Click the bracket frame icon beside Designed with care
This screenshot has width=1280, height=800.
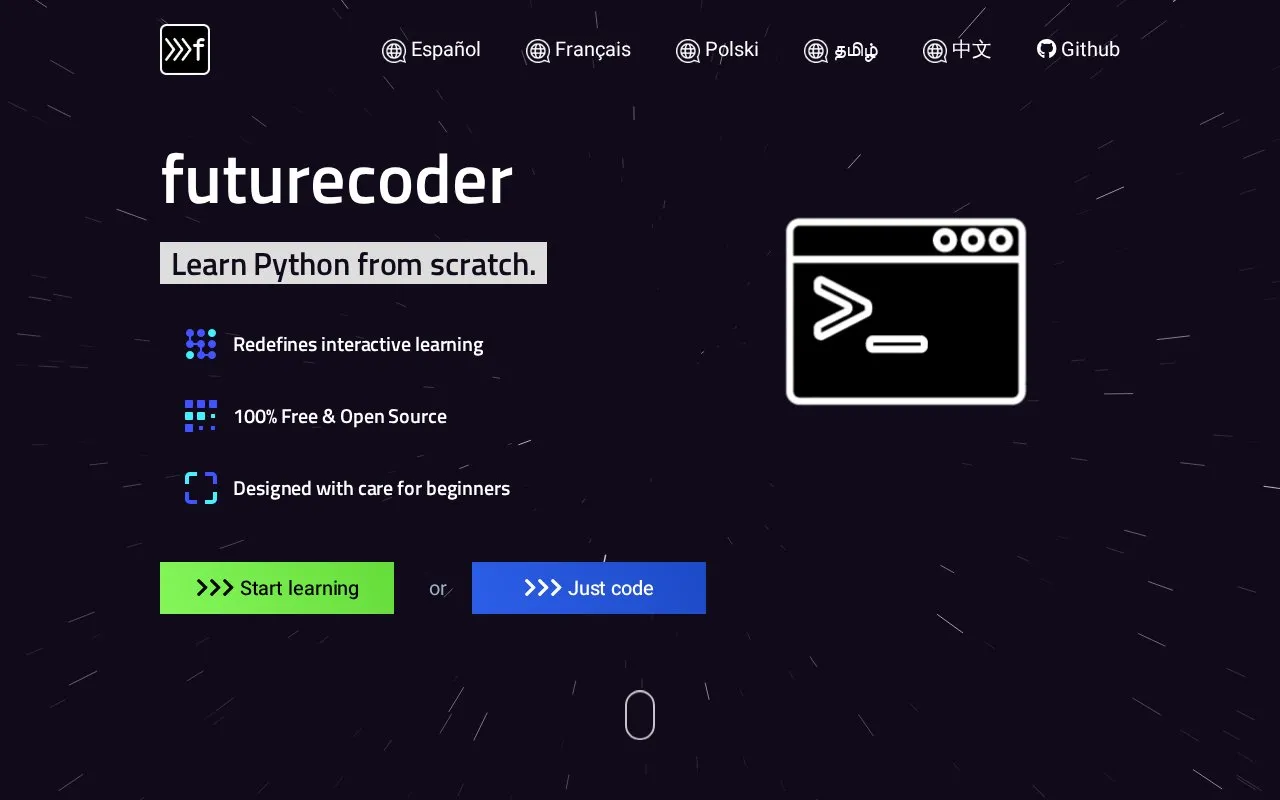click(x=201, y=488)
